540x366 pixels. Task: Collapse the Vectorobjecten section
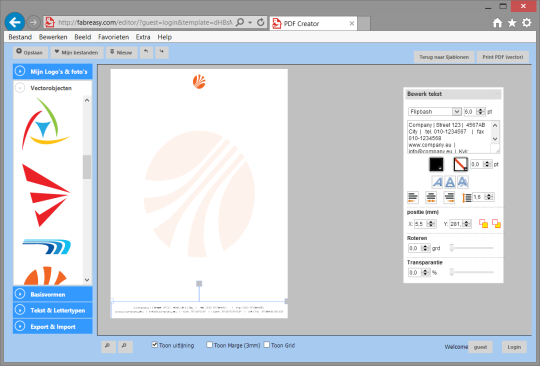[53, 88]
